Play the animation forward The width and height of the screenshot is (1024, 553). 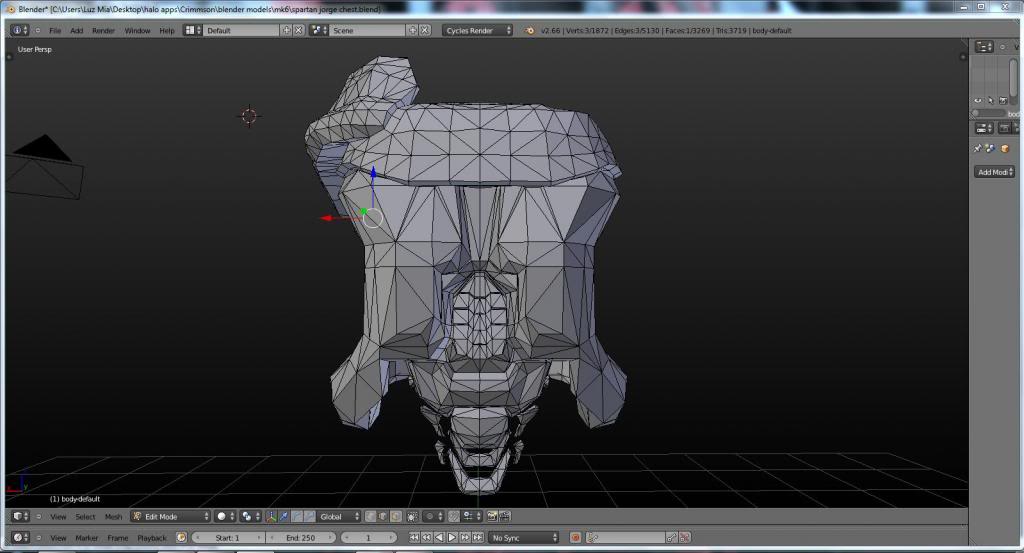click(452, 537)
